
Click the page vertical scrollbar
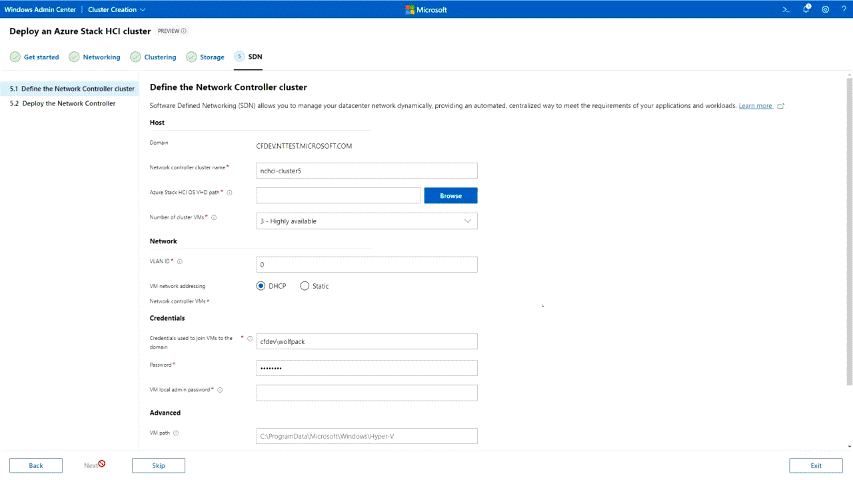coord(849,231)
